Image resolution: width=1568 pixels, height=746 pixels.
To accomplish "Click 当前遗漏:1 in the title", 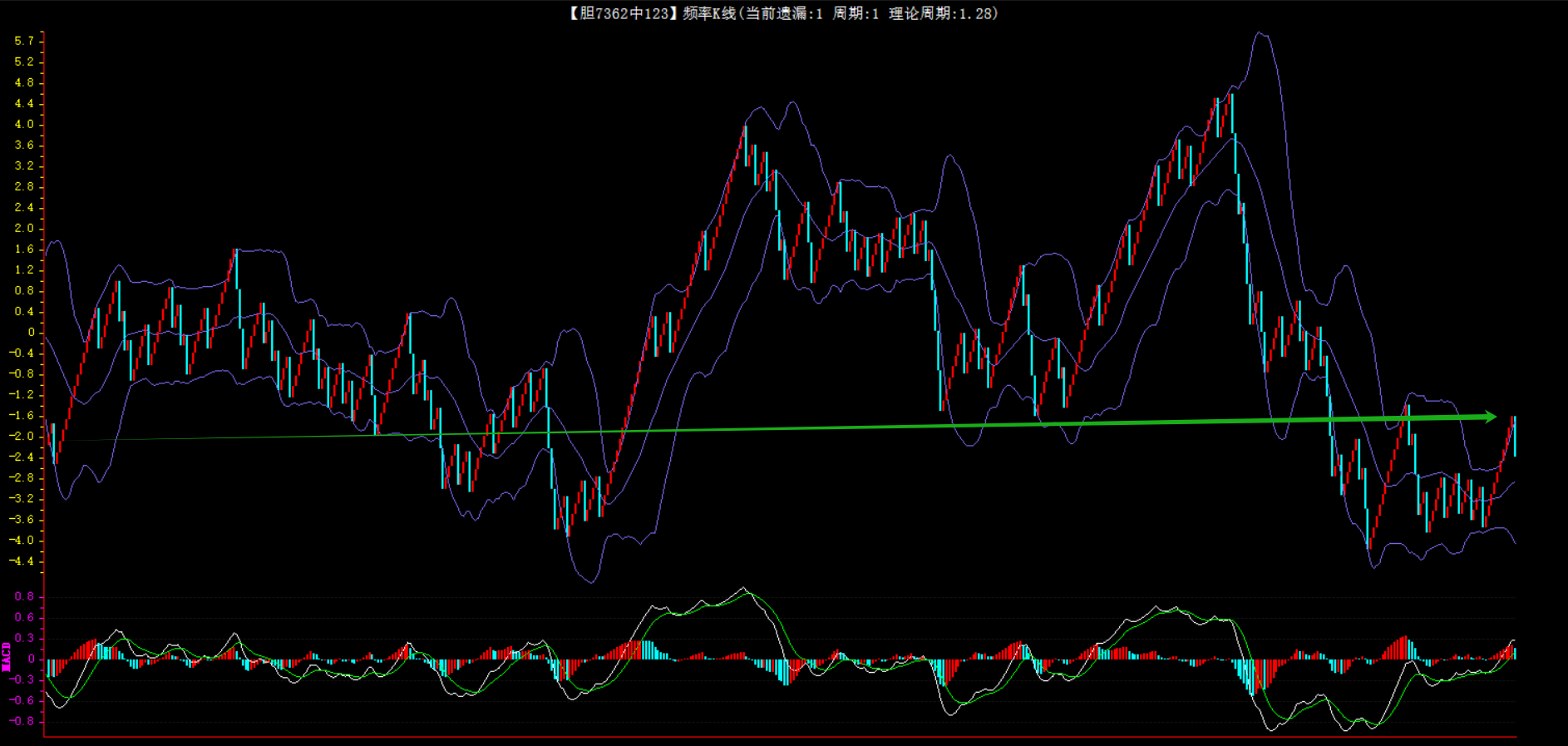I will pyautogui.click(x=783, y=13).
